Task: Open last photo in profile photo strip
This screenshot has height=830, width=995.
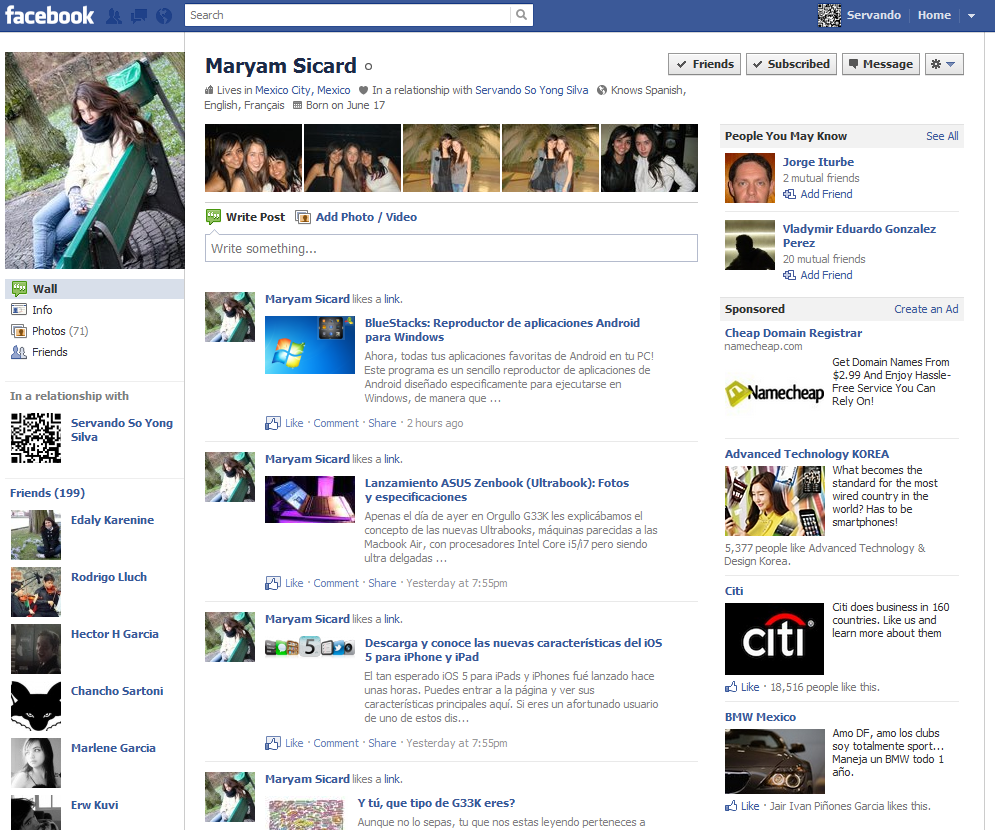Action: tap(649, 158)
